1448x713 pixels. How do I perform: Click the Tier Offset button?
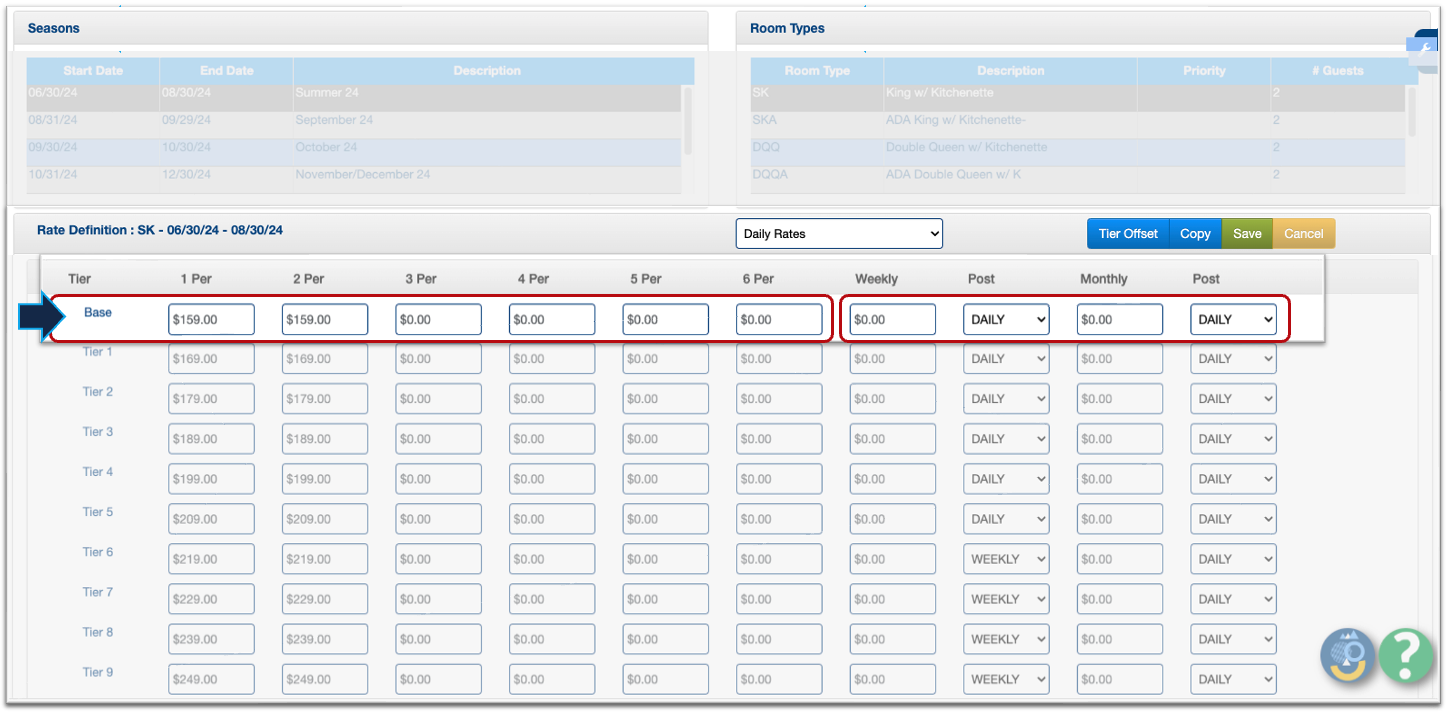pyautogui.click(x=1127, y=234)
